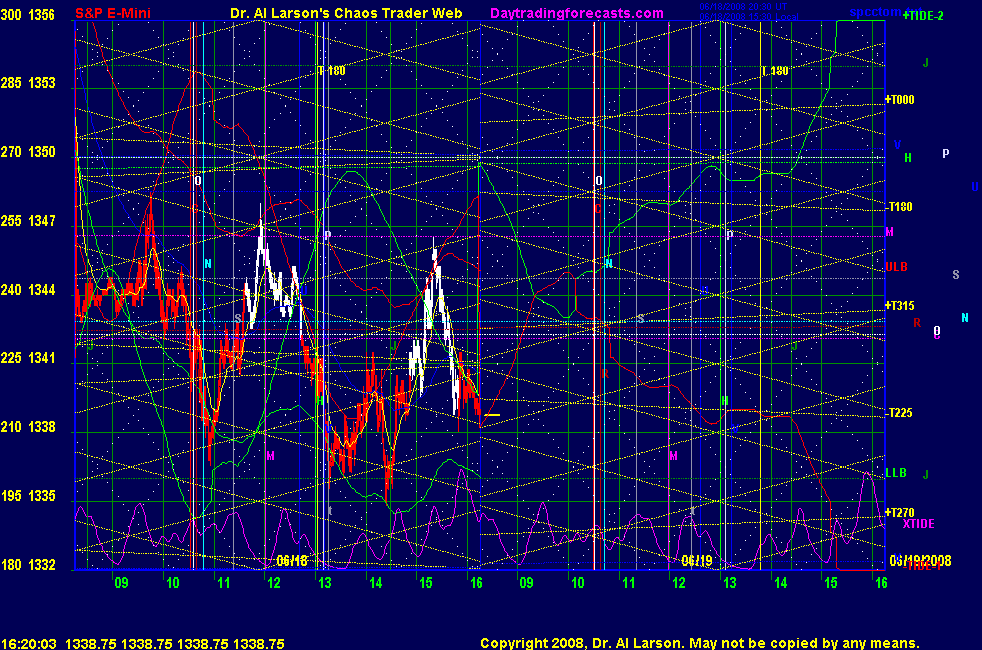
Task: Click the Copyright 2008 Dr. Al Larson notice
Action: [x=700, y=643]
